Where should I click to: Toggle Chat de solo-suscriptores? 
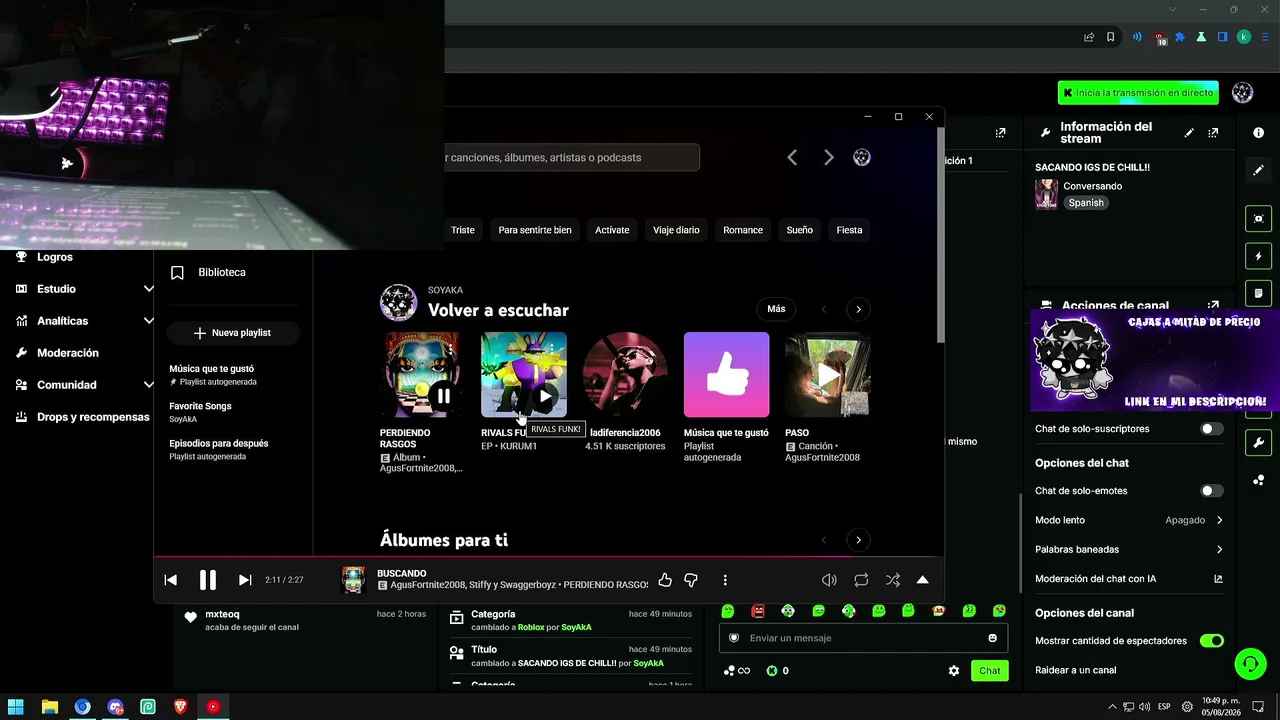1212,429
